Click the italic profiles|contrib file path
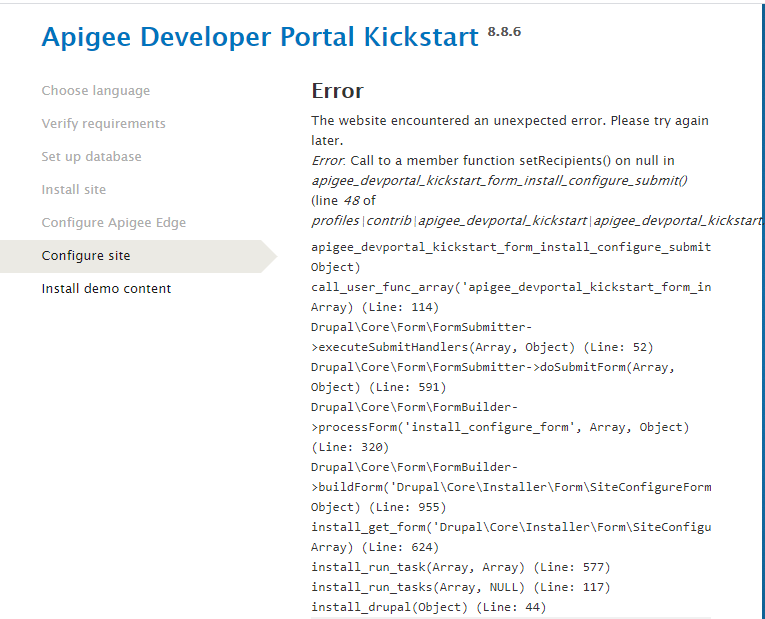Image resolution: width=765 pixels, height=619 pixels. click(x=536, y=220)
